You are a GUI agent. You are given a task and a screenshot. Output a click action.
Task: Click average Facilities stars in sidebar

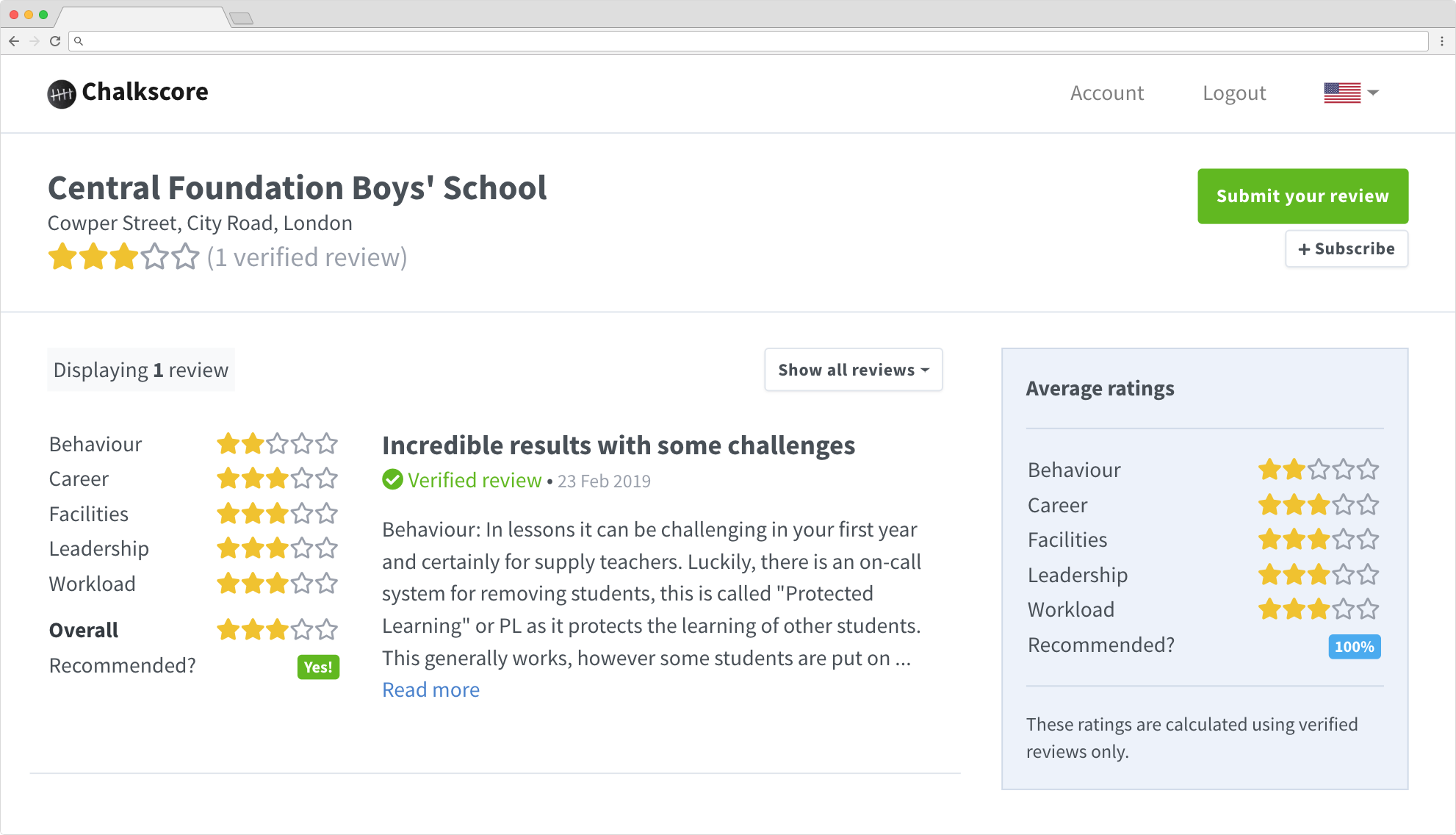click(x=1319, y=540)
